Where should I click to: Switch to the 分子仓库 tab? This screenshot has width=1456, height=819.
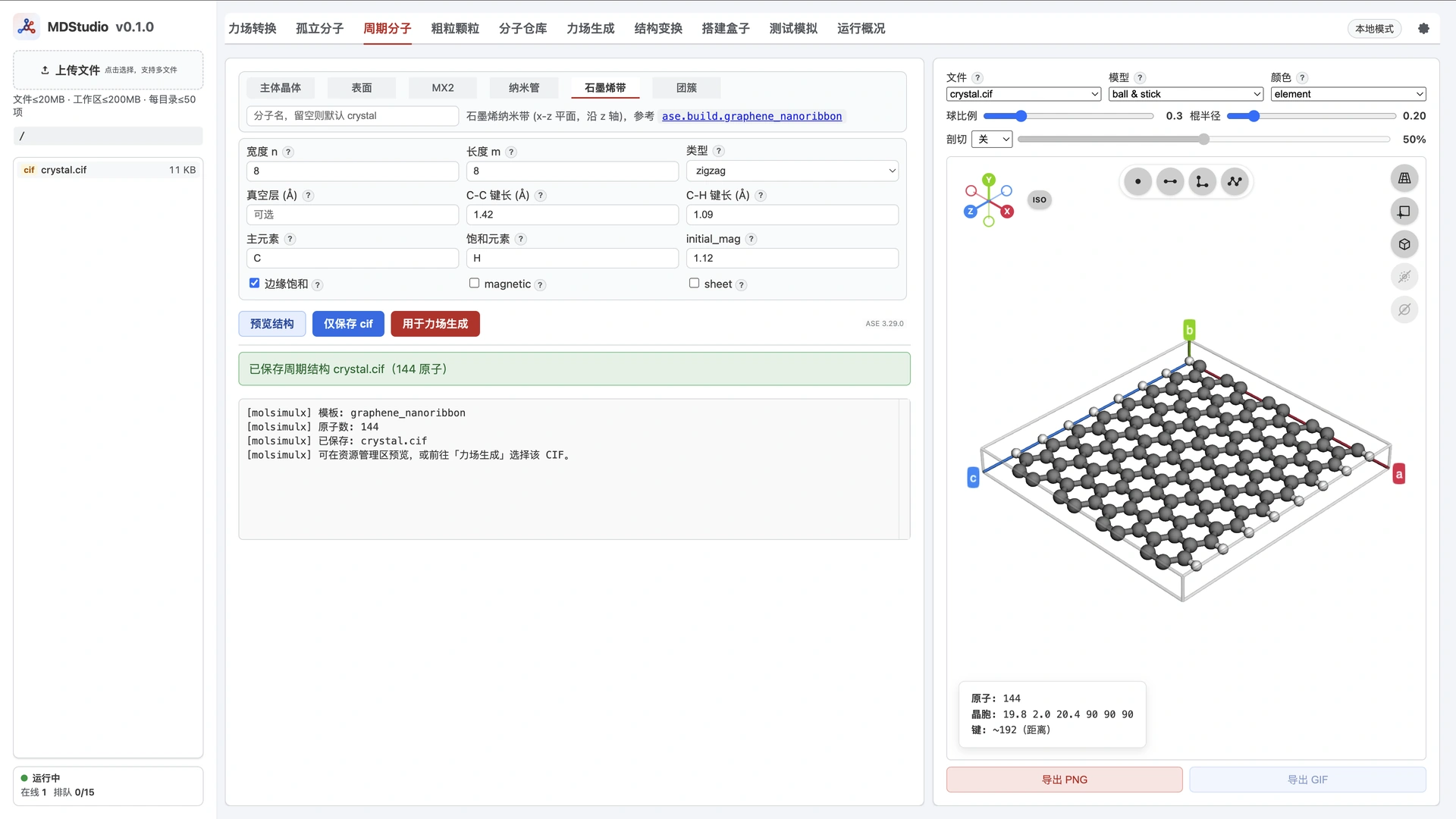(x=522, y=28)
